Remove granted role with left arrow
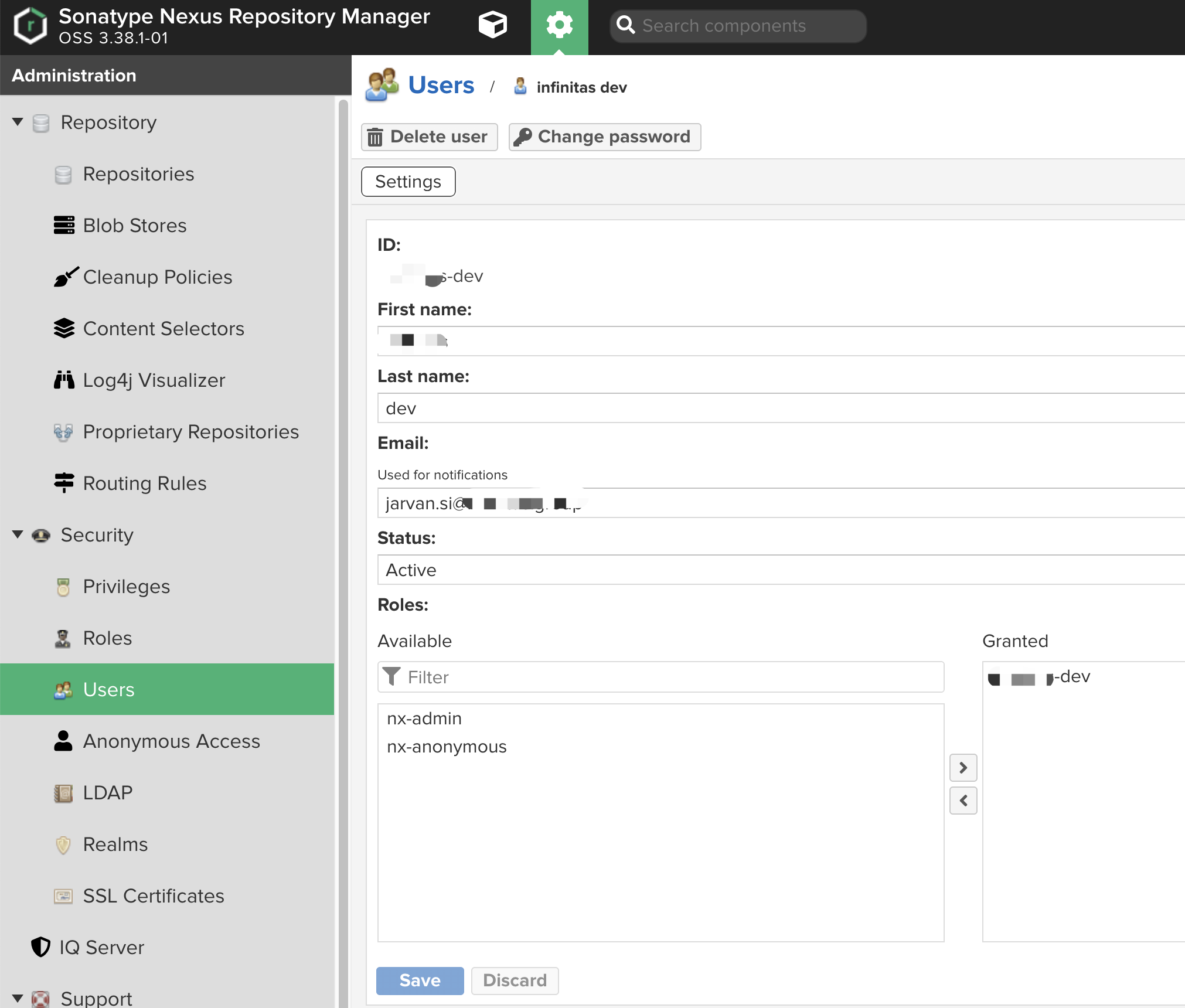Image resolution: width=1185 pixels, height=1008 pixels. click(x=963, y=801)
